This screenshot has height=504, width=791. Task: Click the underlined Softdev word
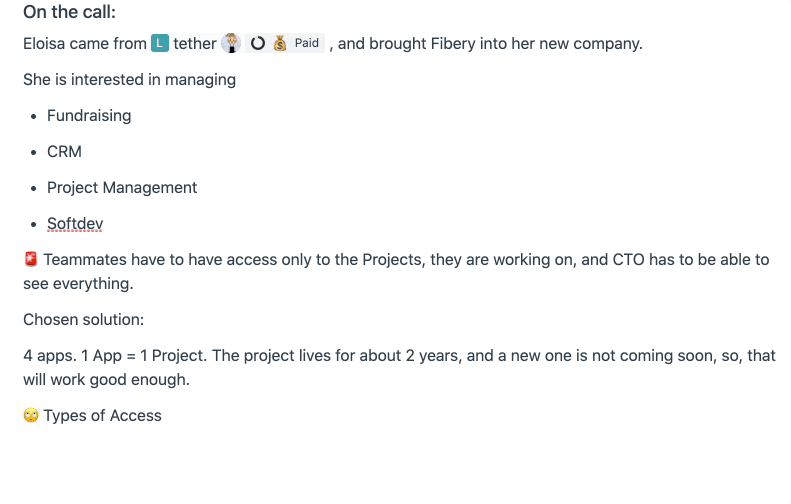point(75,224)
